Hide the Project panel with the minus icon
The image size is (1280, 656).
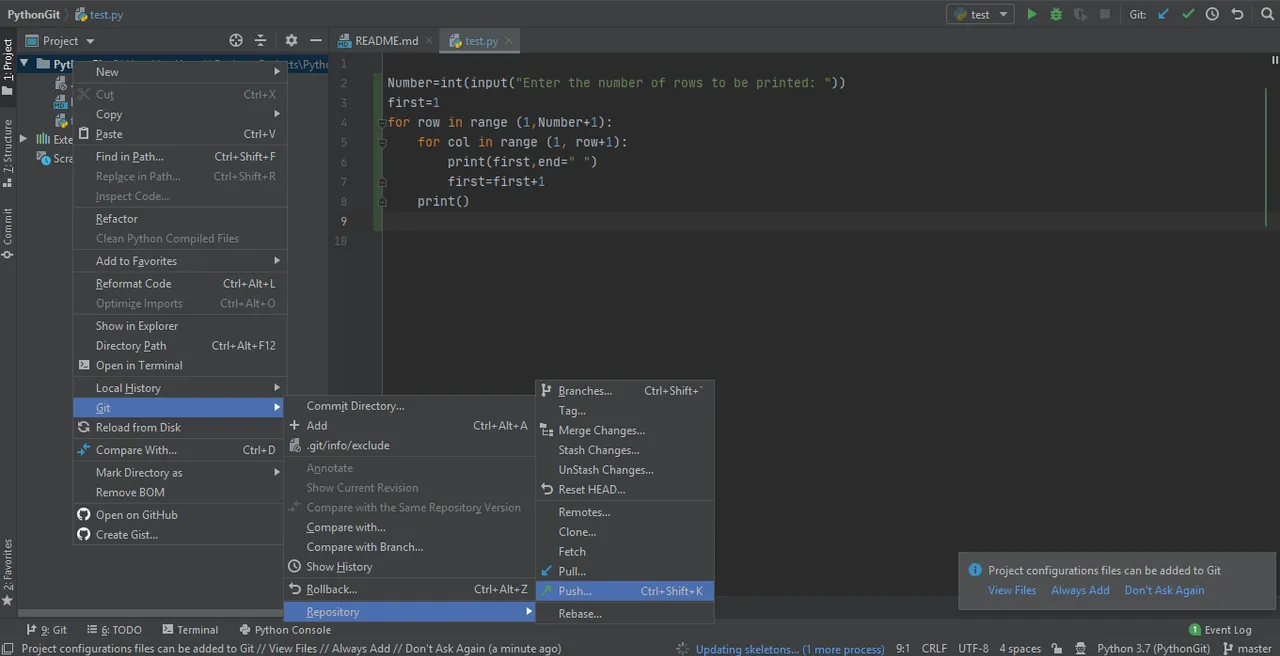[316, 41]
